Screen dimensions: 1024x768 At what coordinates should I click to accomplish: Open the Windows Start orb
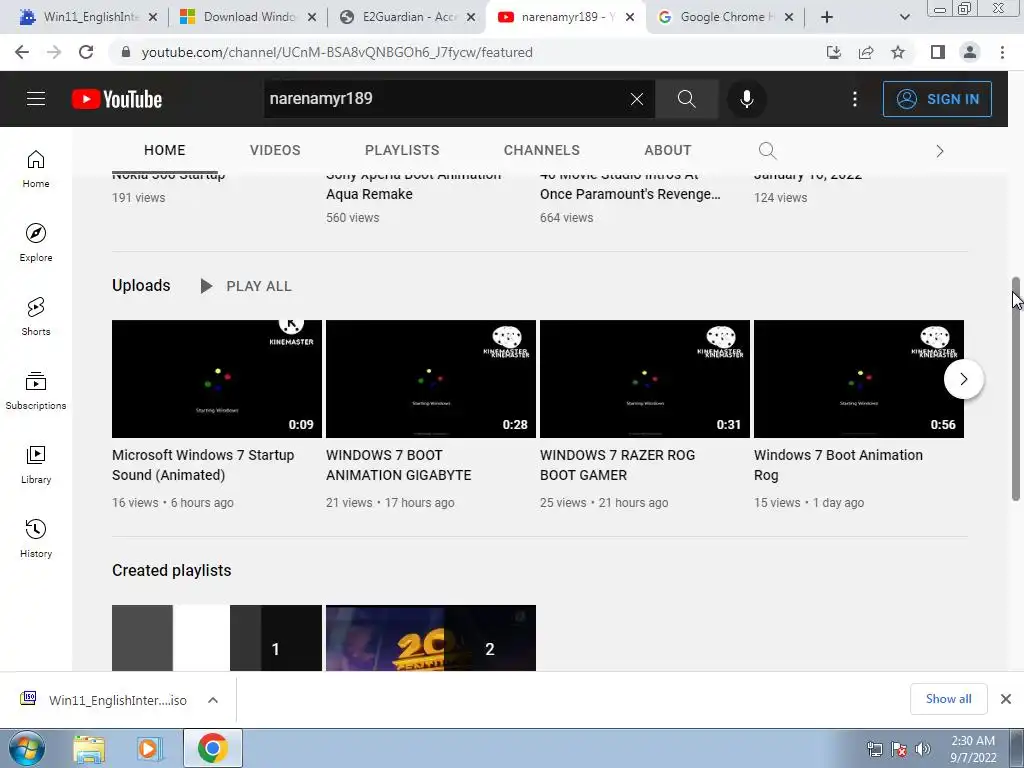tap(26, 748)
